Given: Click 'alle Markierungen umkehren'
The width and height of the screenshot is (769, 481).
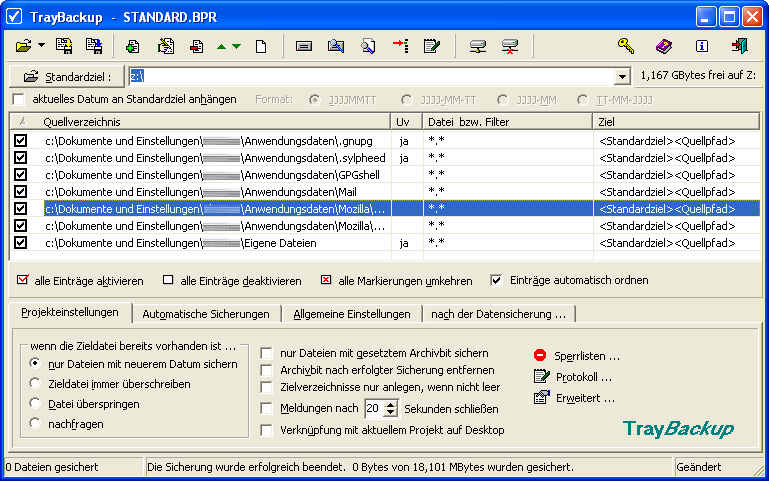Looking at the screenshot, I should pos(396,281).
